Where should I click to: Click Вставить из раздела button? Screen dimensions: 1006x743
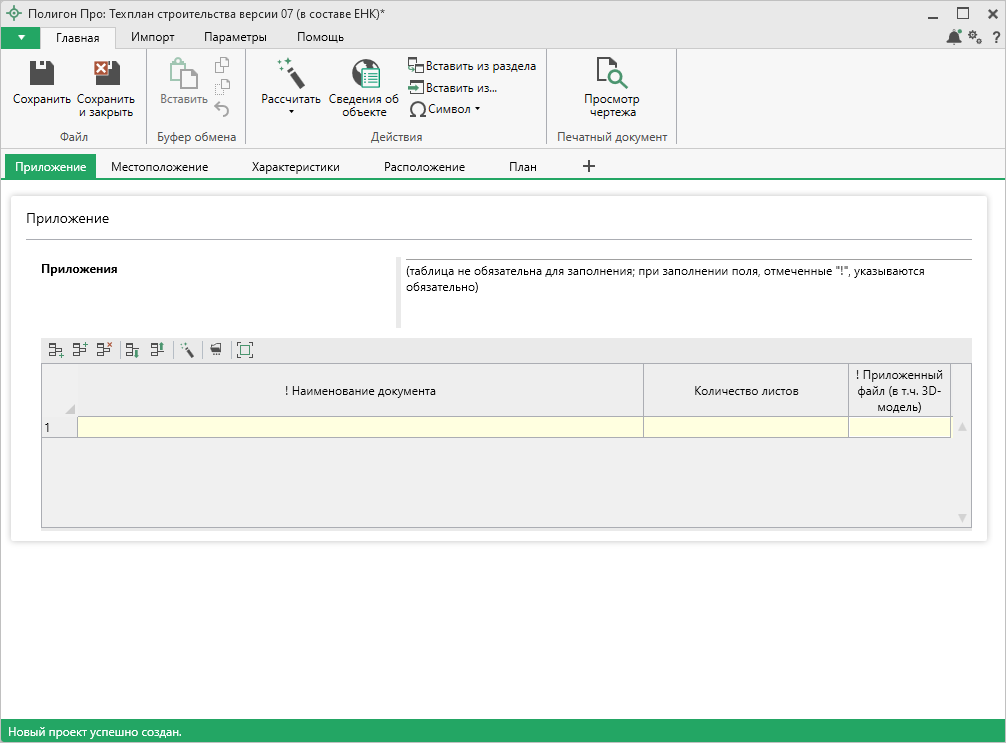point(471,66)
